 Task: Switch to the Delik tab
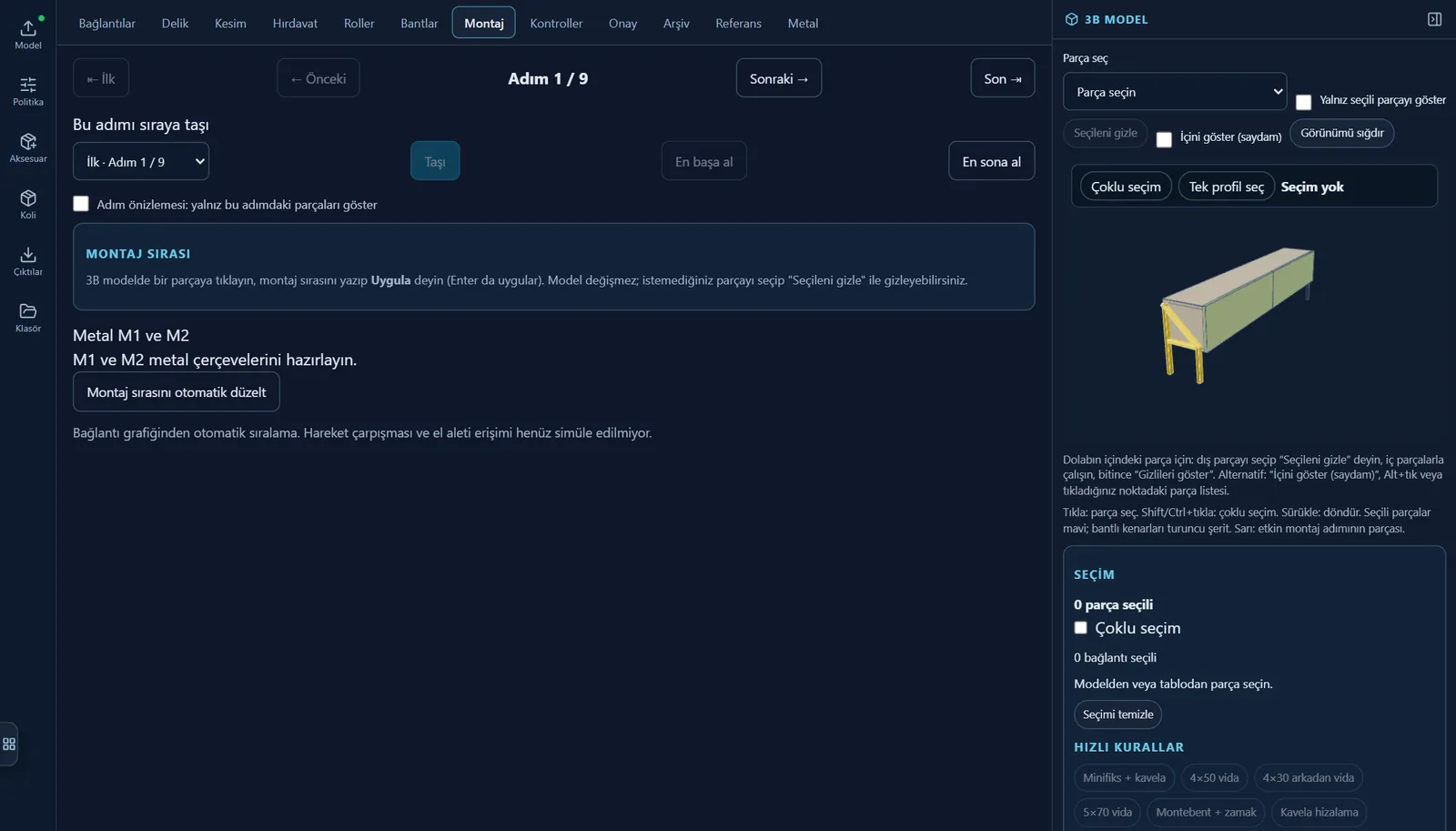tap(175, 23)
